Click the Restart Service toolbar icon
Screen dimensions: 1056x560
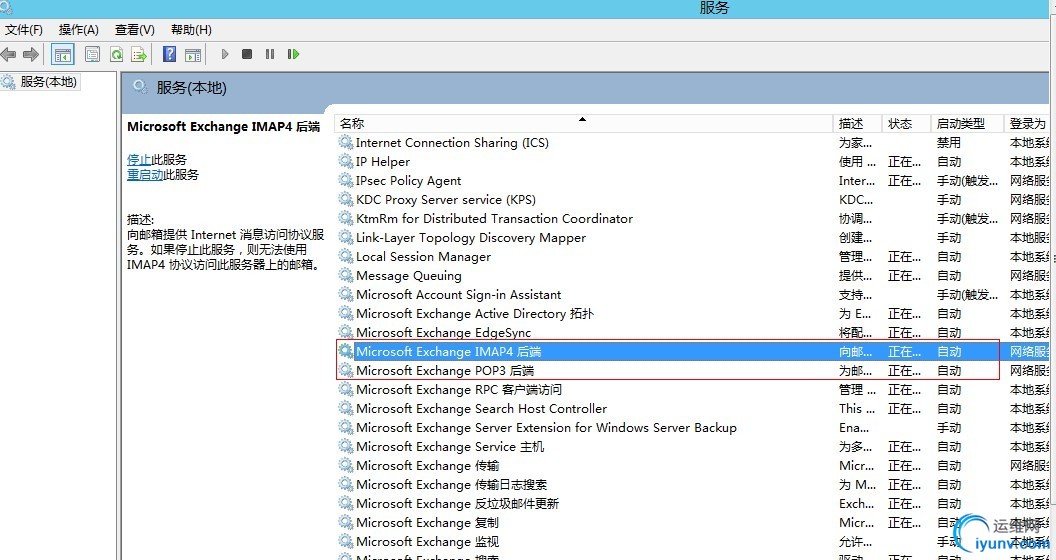pyautogui.click(x=293, y=54)
